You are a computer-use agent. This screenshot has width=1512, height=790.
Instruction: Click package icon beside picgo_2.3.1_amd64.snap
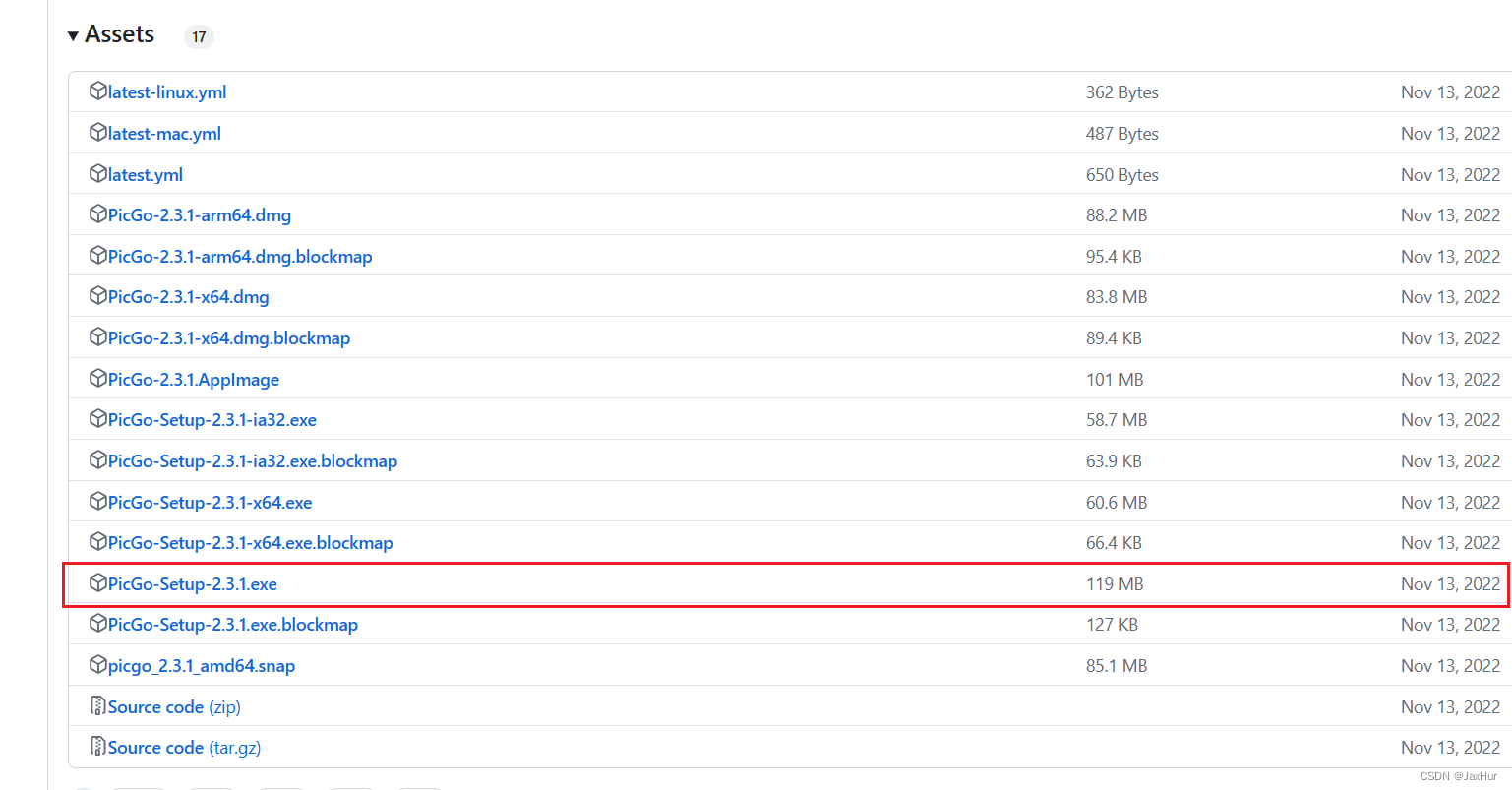click(97, 665)
